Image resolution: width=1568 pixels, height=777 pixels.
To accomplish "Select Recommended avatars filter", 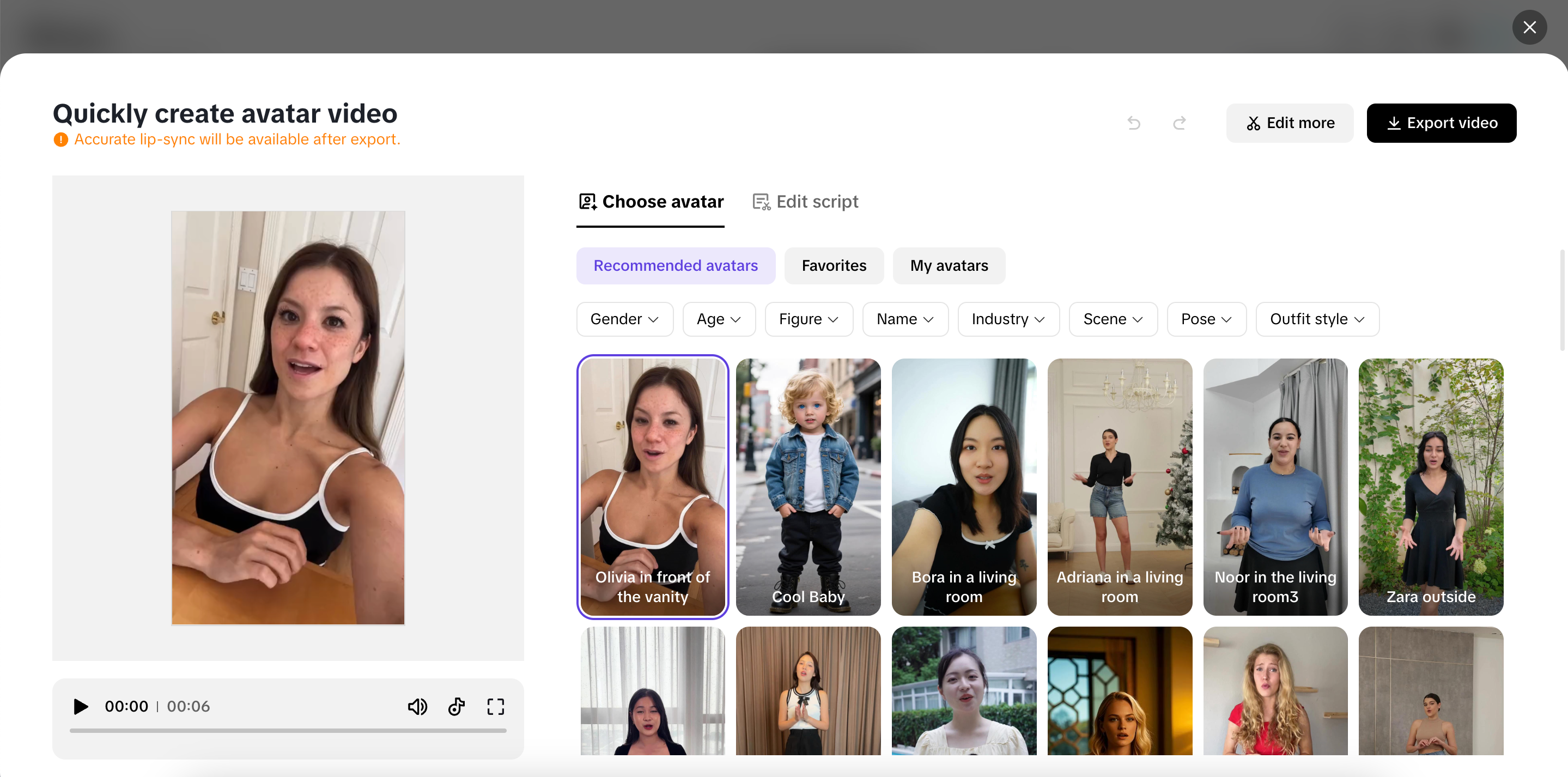I will coord(676,266).
